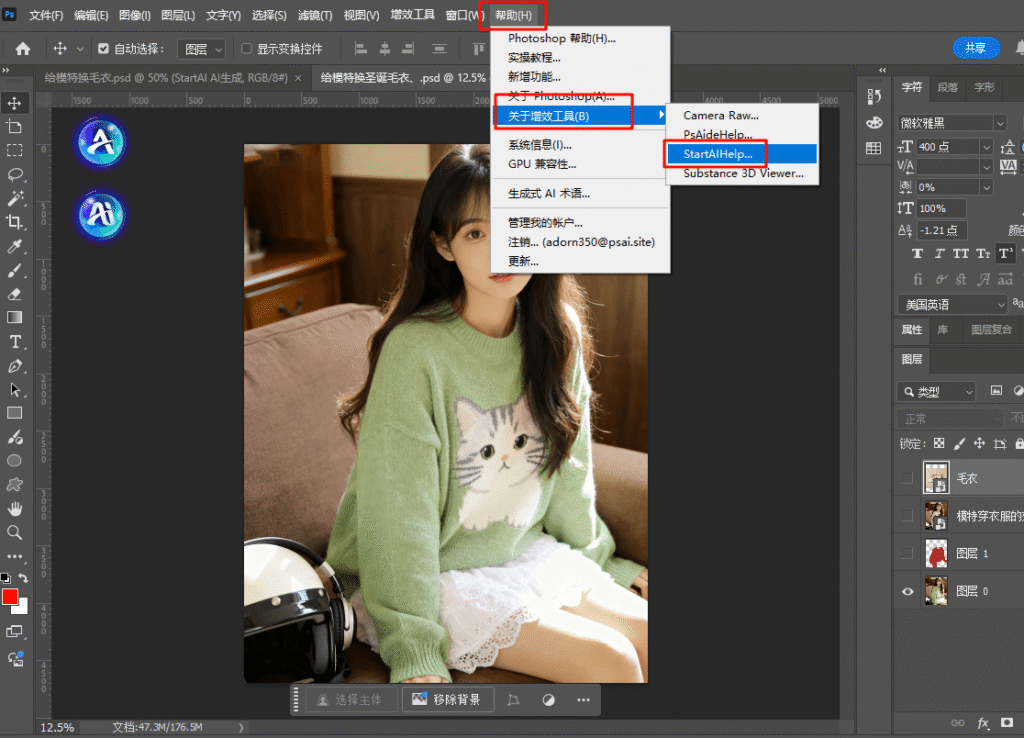Select the Crop tool
This screenshot has width=1024, height=738.
pyautogui.click(x=15, y=222)
